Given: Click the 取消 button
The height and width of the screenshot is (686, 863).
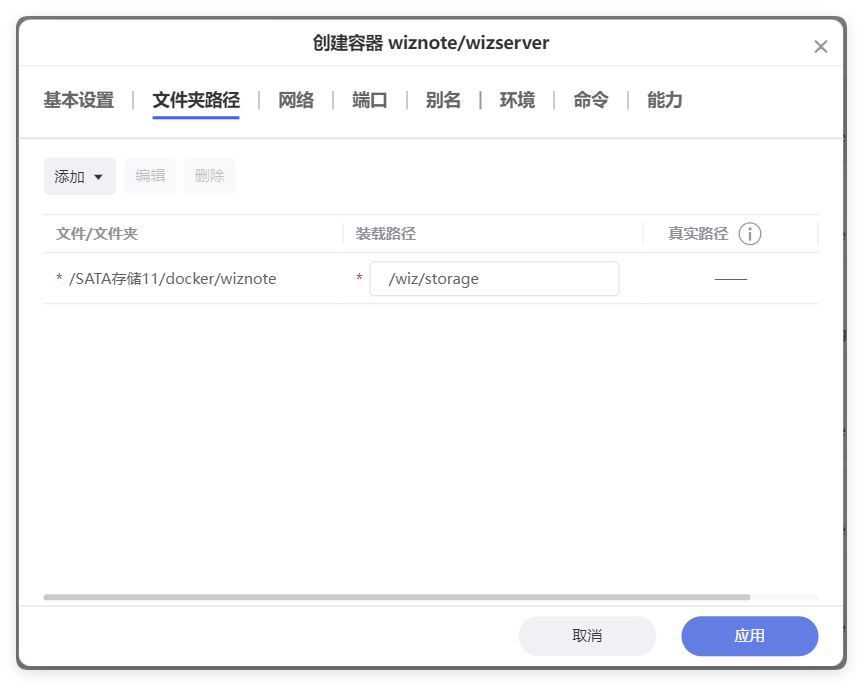Looking at the screenshot, I should tap(587, 636).
